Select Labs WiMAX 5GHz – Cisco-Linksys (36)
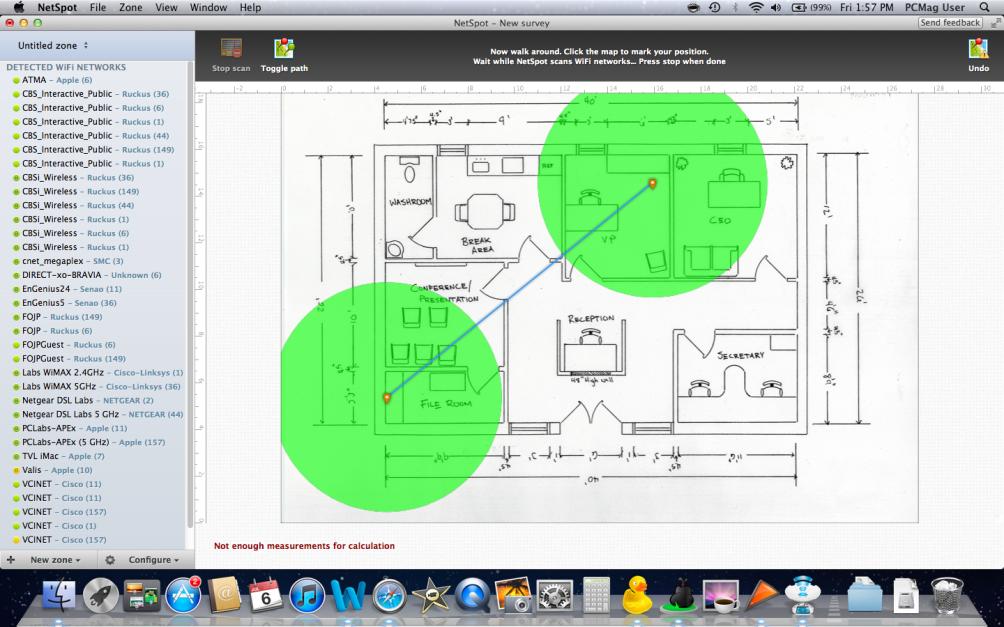Screen dimensions: 1004x627 [x=101, y=387]
